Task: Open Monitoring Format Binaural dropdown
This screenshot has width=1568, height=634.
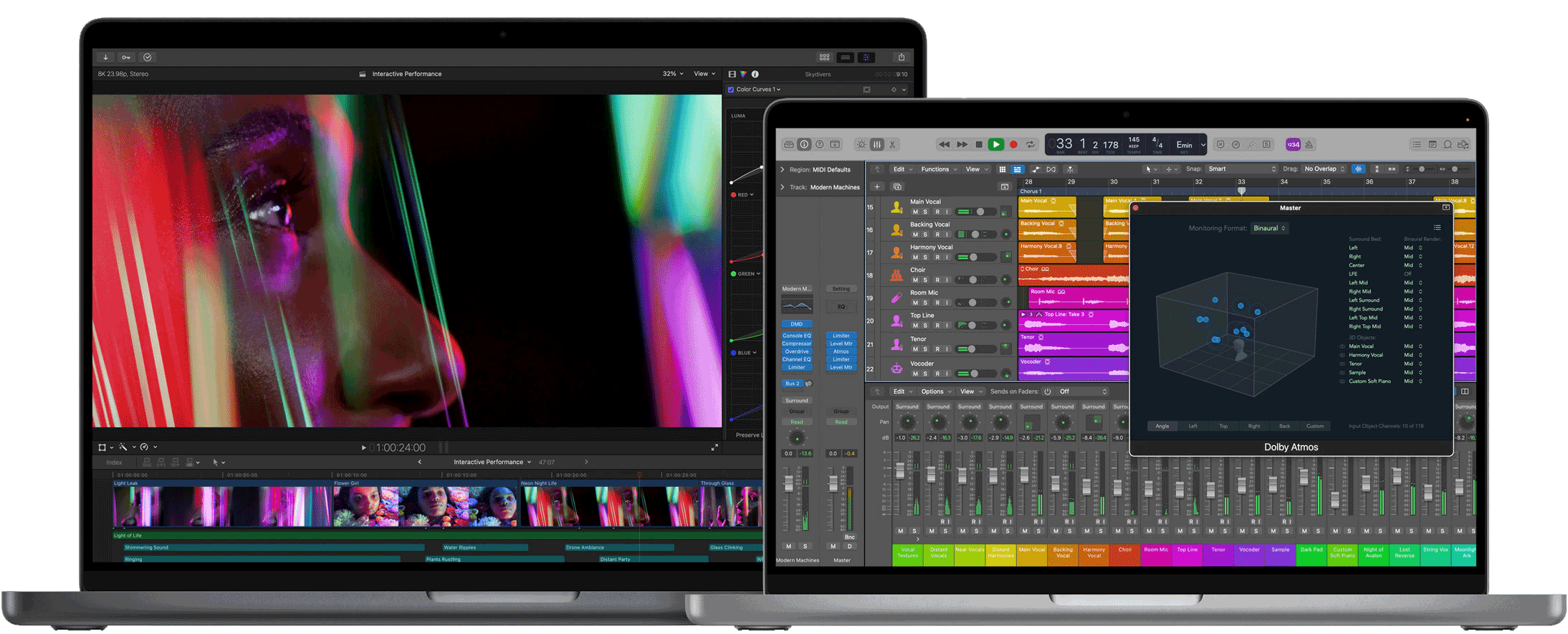Action: click(x=1270, y=228)
